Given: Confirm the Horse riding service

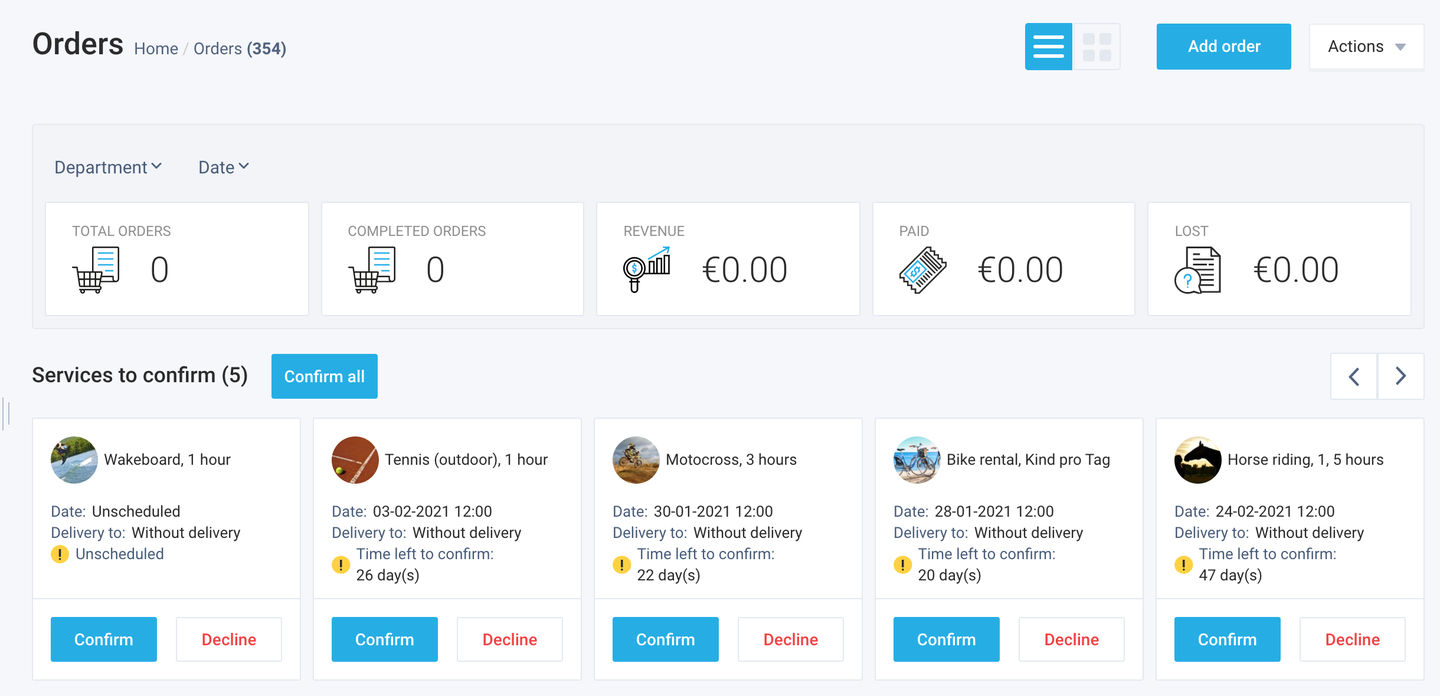Looking at the screenshot, I should coord(1228,639).
